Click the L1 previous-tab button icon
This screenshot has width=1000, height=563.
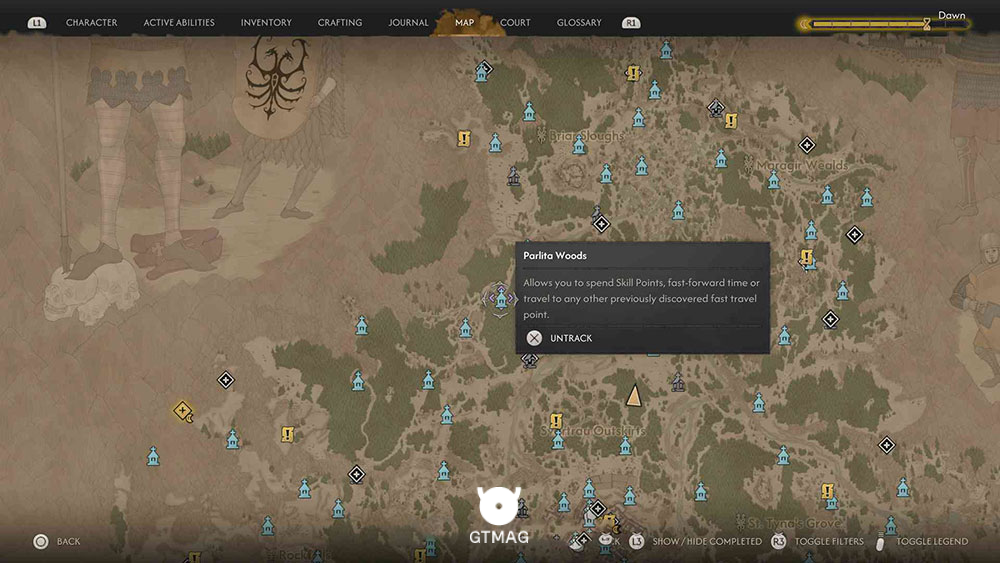(37, 23)
